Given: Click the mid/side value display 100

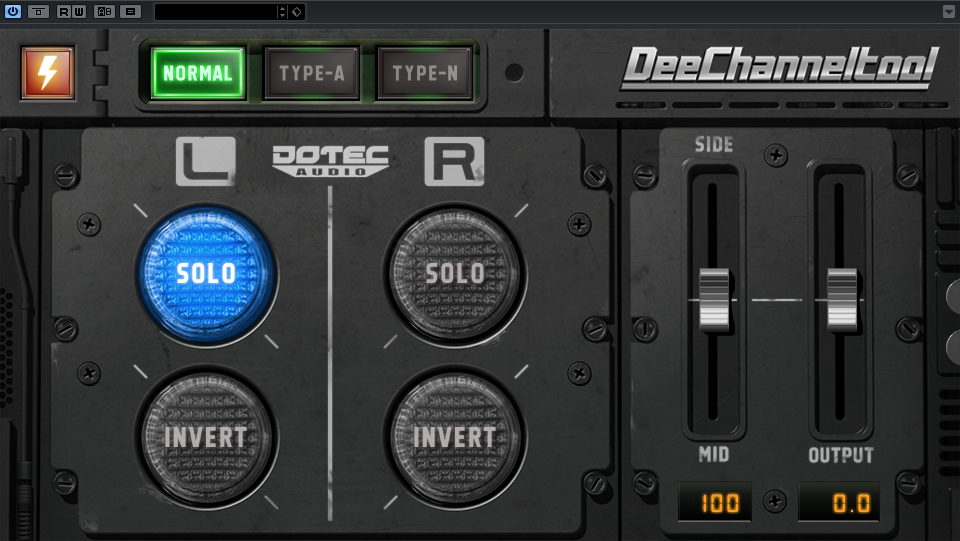Looking at the screenshot, I should click(x=714, y=502).
